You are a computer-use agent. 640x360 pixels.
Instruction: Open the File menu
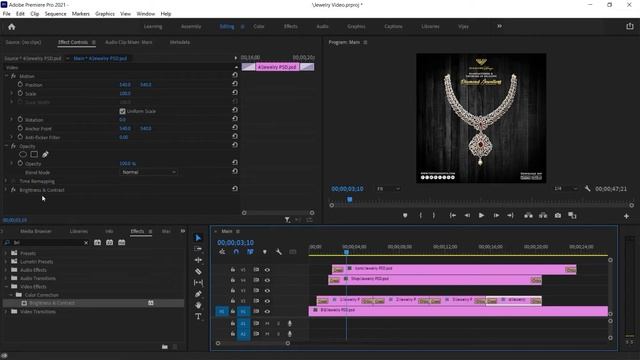click(7, 13)
